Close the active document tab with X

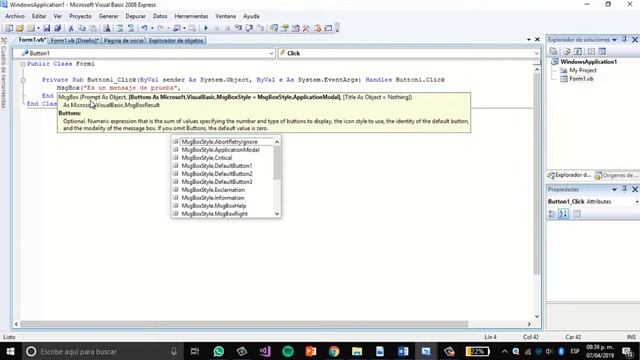537,40
